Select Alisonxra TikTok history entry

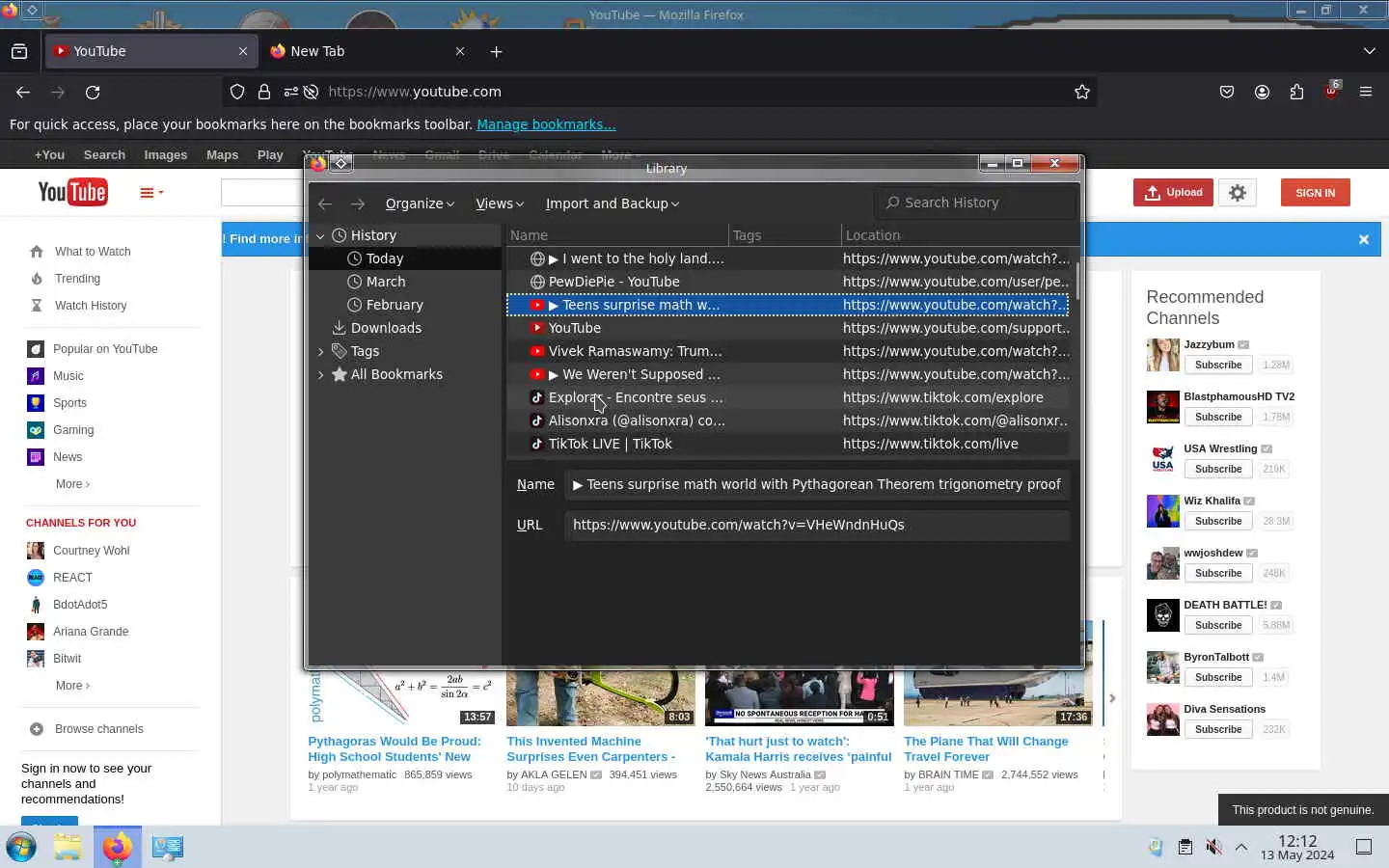pos(788,420)
